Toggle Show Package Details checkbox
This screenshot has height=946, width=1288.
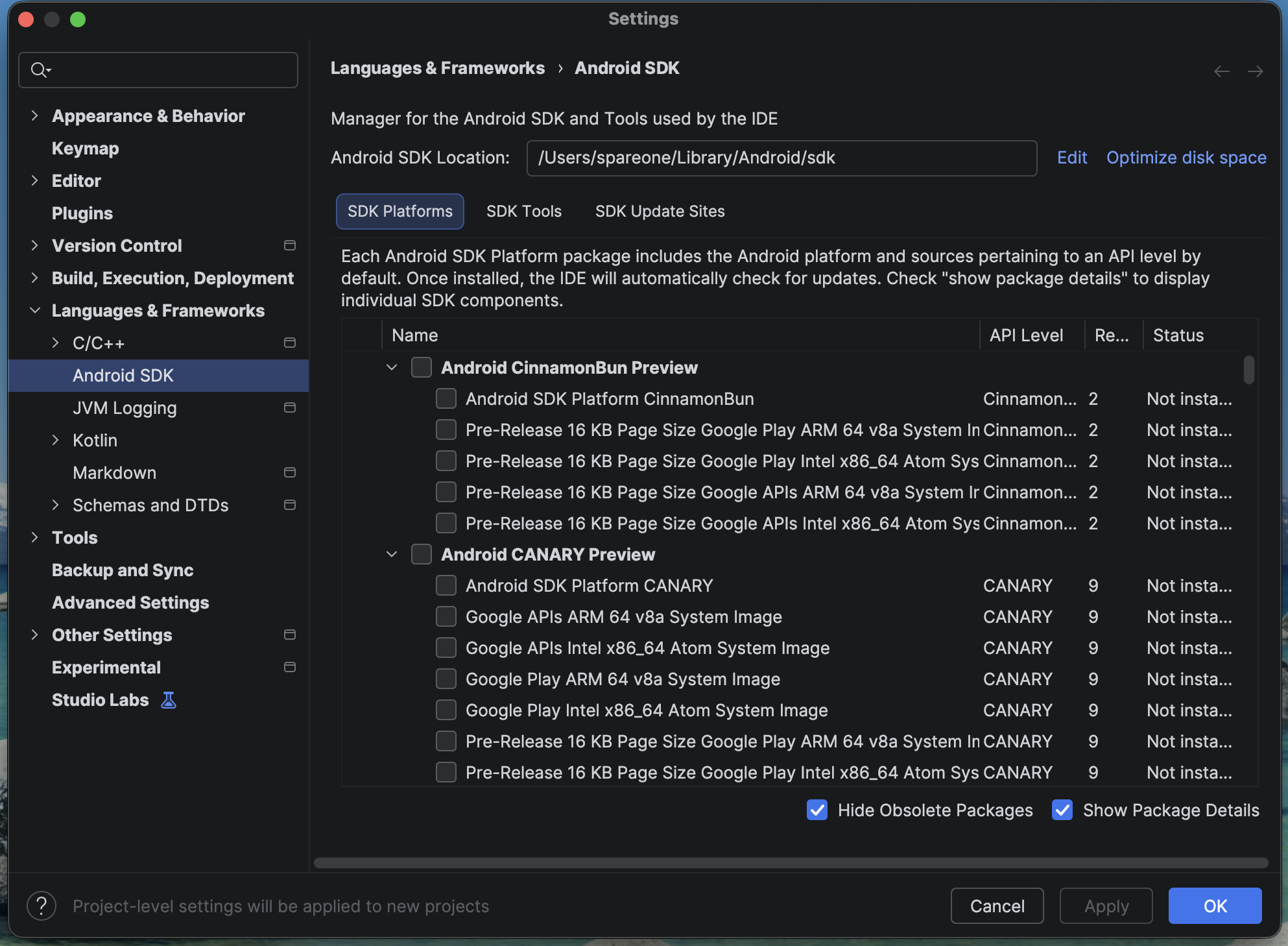pyautogui.click(x=1062, y=810)
